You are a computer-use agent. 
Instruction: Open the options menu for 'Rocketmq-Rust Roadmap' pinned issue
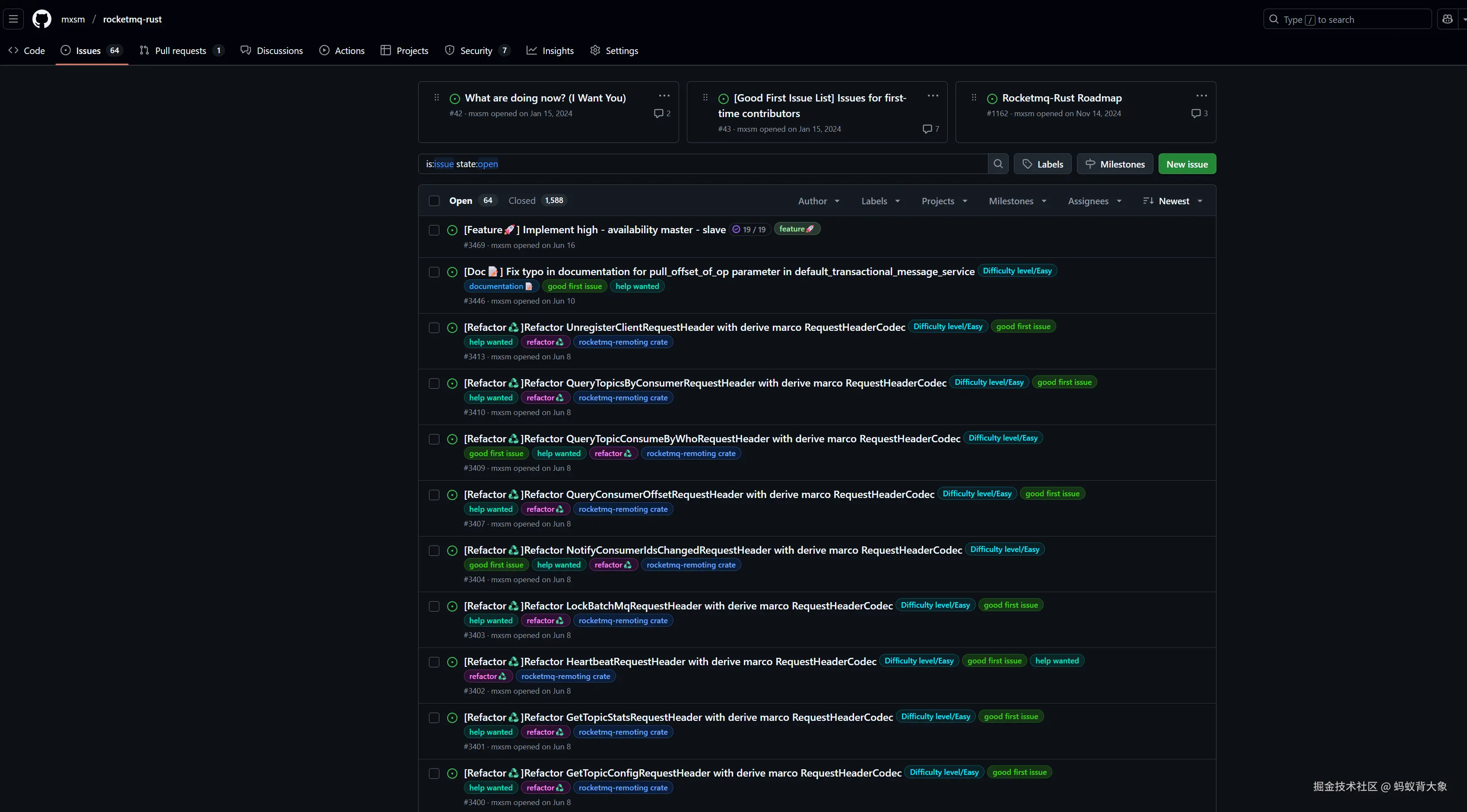[1202, 95]
